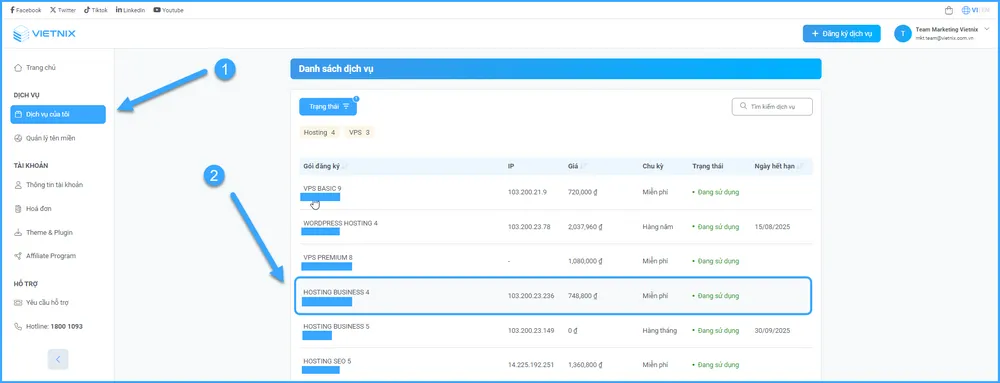Click the search magnifier icon

click(x=743, y=107)
